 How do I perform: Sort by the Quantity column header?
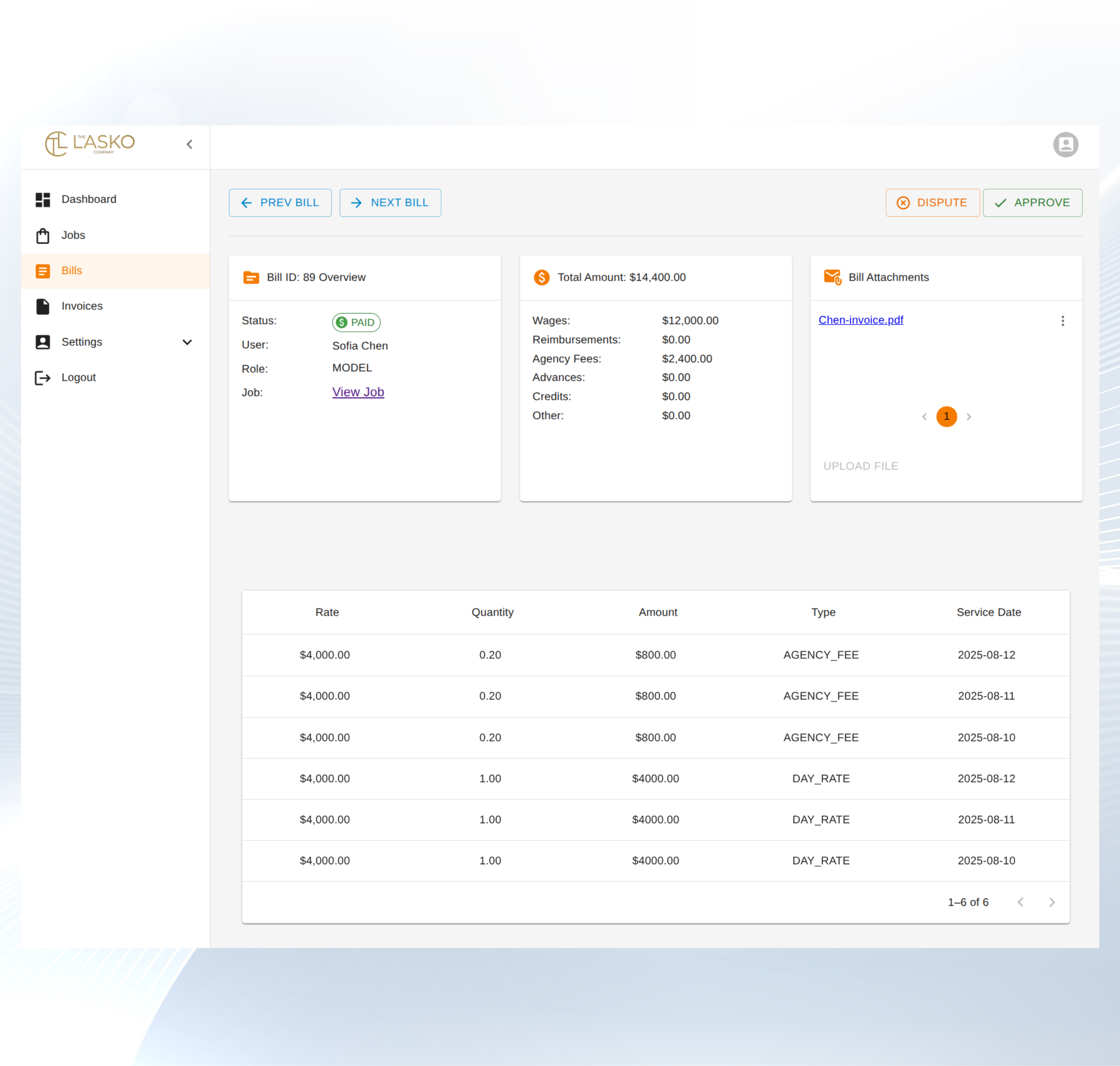pos(493,613)
